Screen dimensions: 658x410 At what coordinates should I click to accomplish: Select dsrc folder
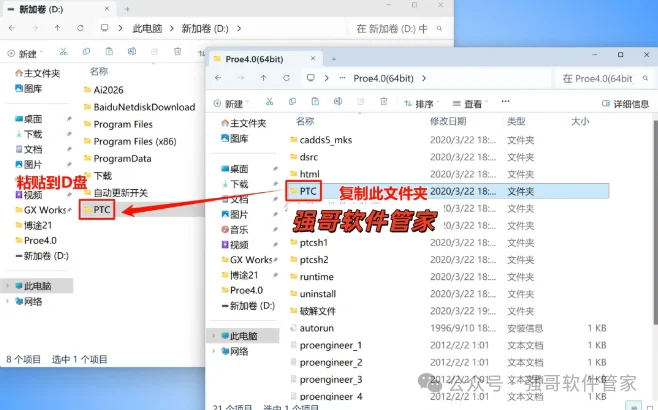click(304, 157)
